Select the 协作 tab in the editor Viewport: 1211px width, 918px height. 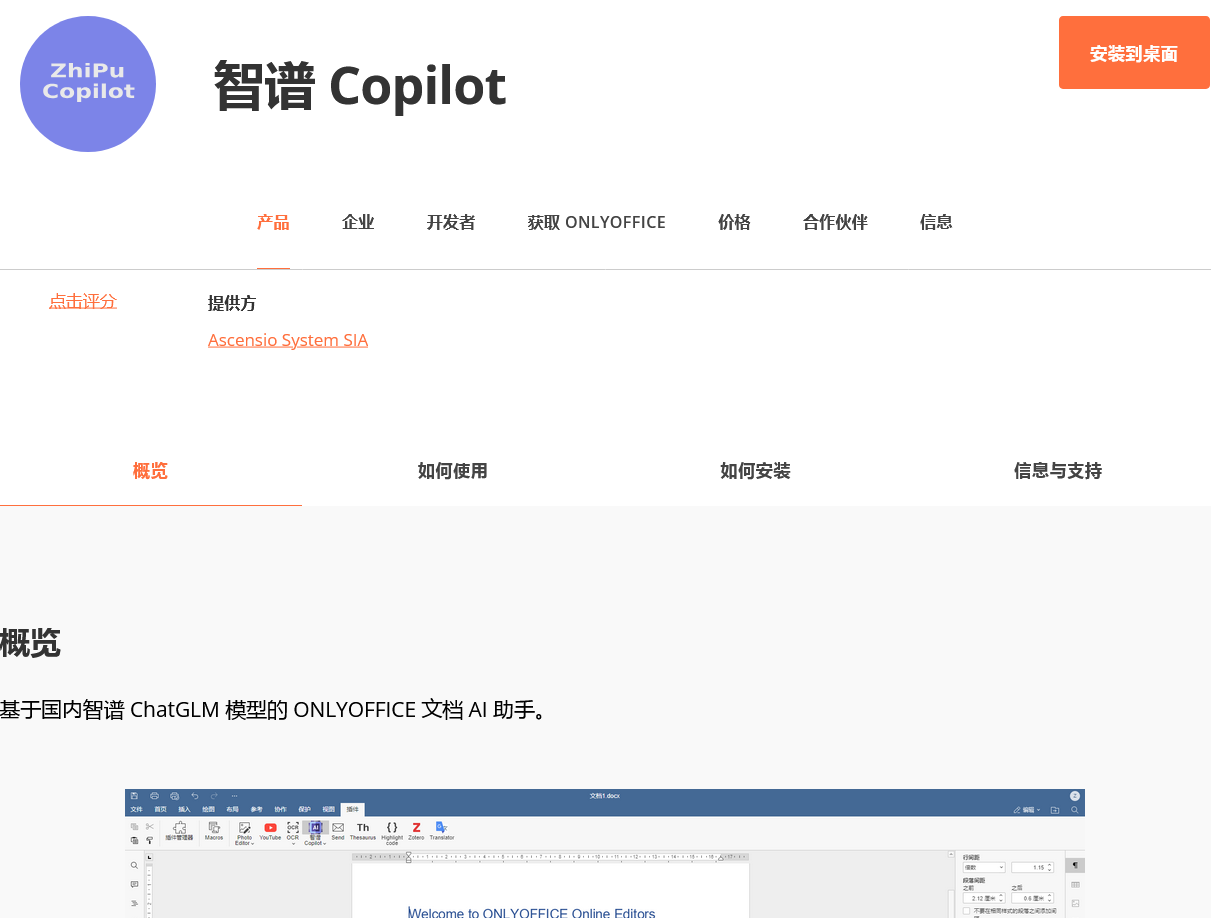tap(280, 809)
